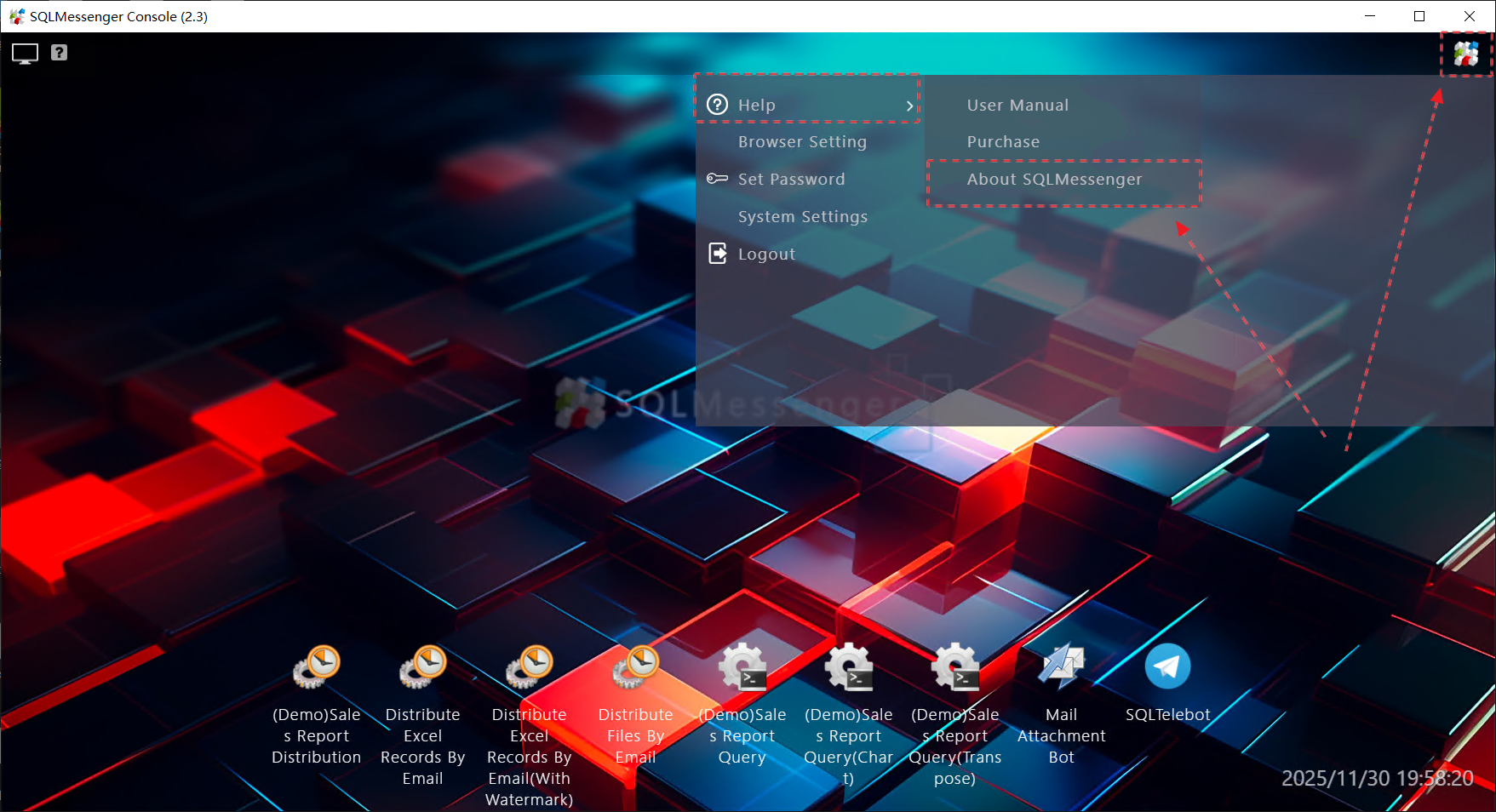
Task: Open the SQLTelebot telegram icon
Action: (1168, 666)
